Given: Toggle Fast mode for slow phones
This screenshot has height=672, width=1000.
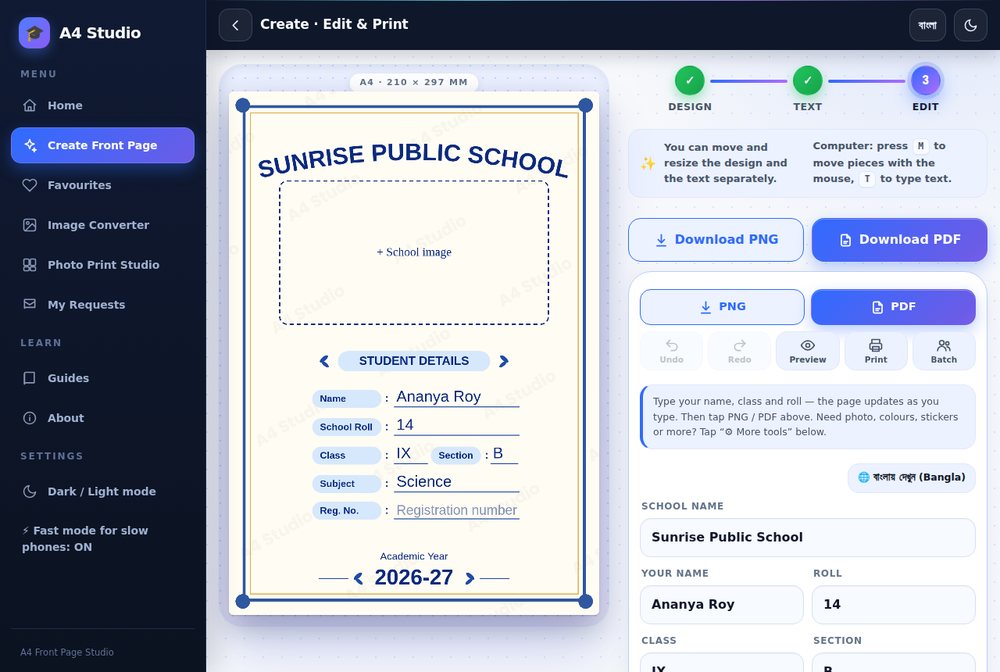Looking at the screenshot, I should click(x=103, y=539).
